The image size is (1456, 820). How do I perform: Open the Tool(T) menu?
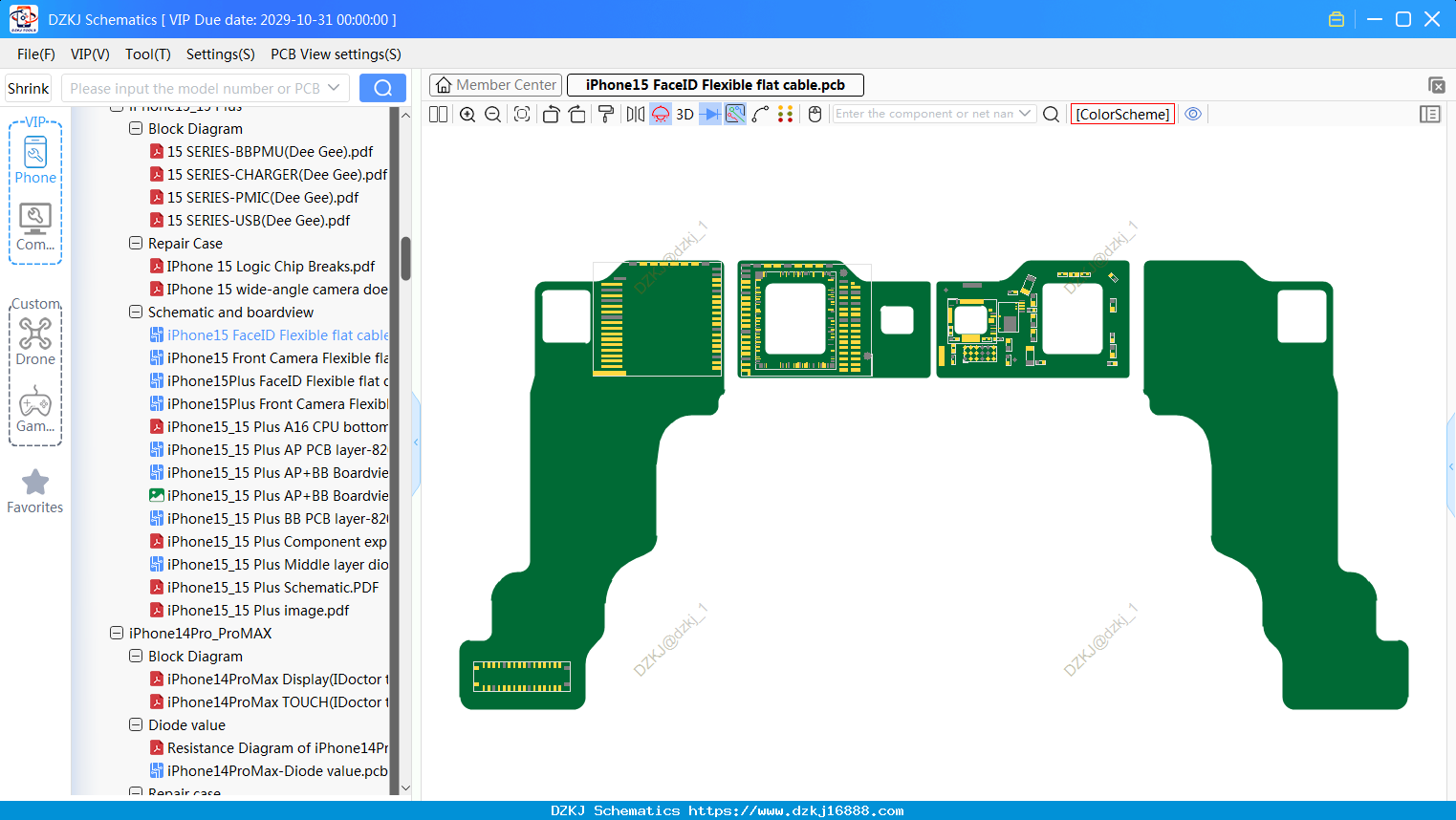148,54
